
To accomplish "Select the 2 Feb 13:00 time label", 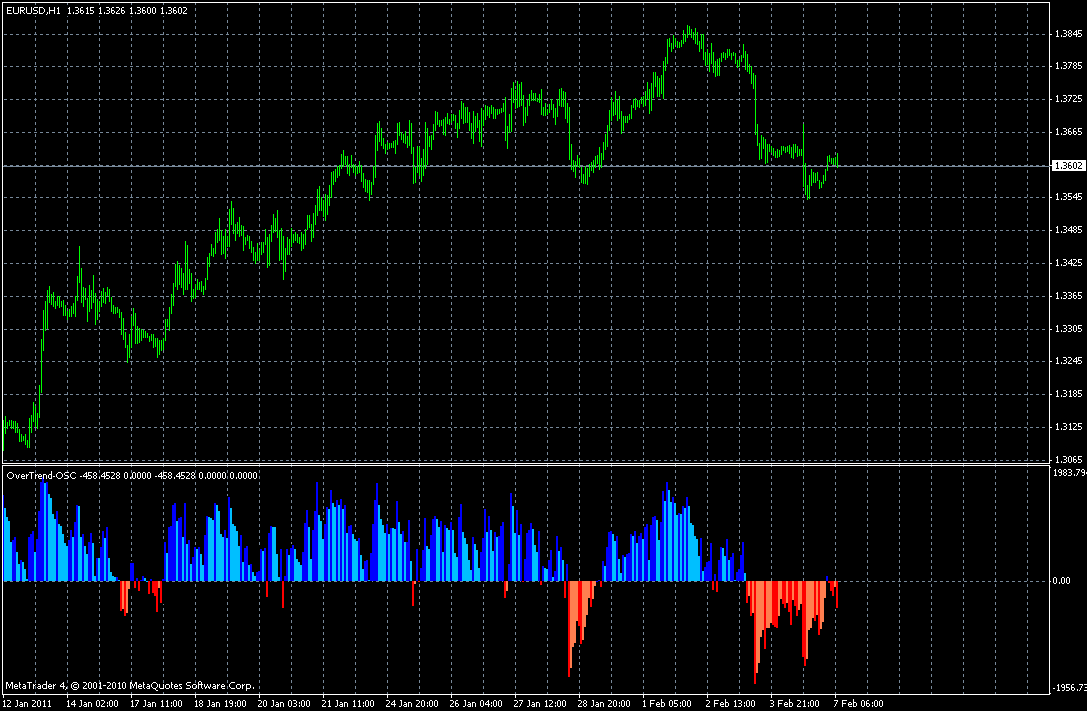I will pos(731,703).
